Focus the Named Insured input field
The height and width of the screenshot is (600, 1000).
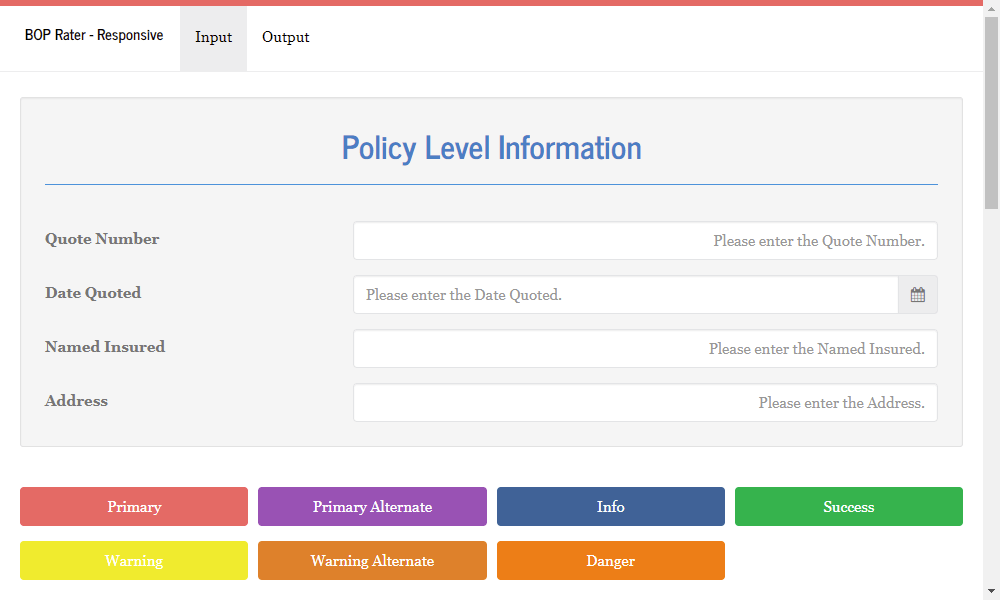(645, 349)
